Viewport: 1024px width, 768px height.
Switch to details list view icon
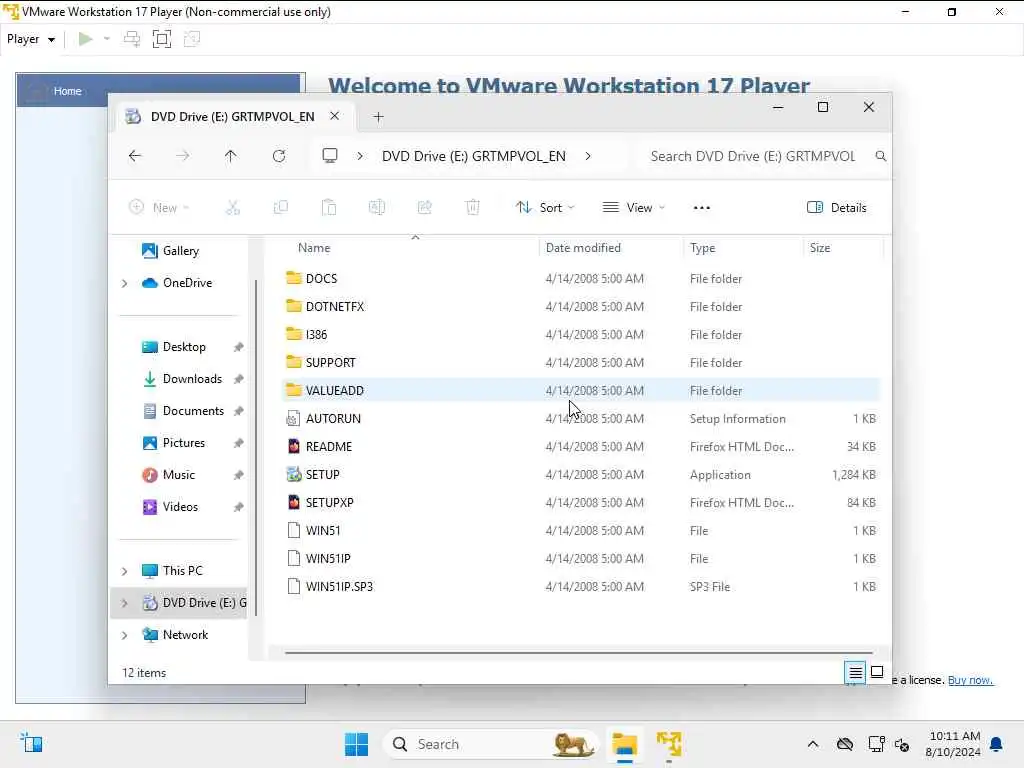pyautogui.click(x=856, y=672)
